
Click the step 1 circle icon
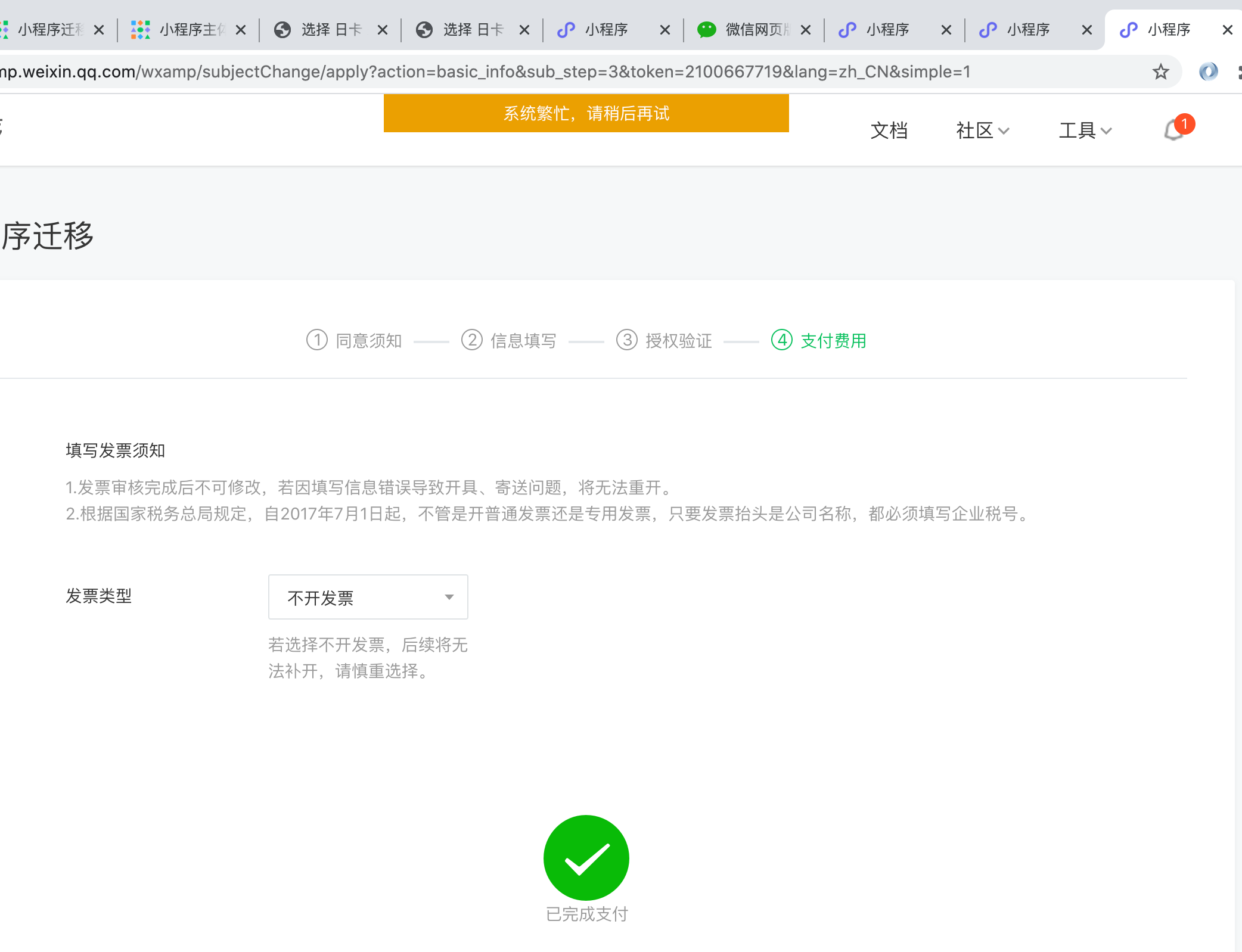coord(316,340)
